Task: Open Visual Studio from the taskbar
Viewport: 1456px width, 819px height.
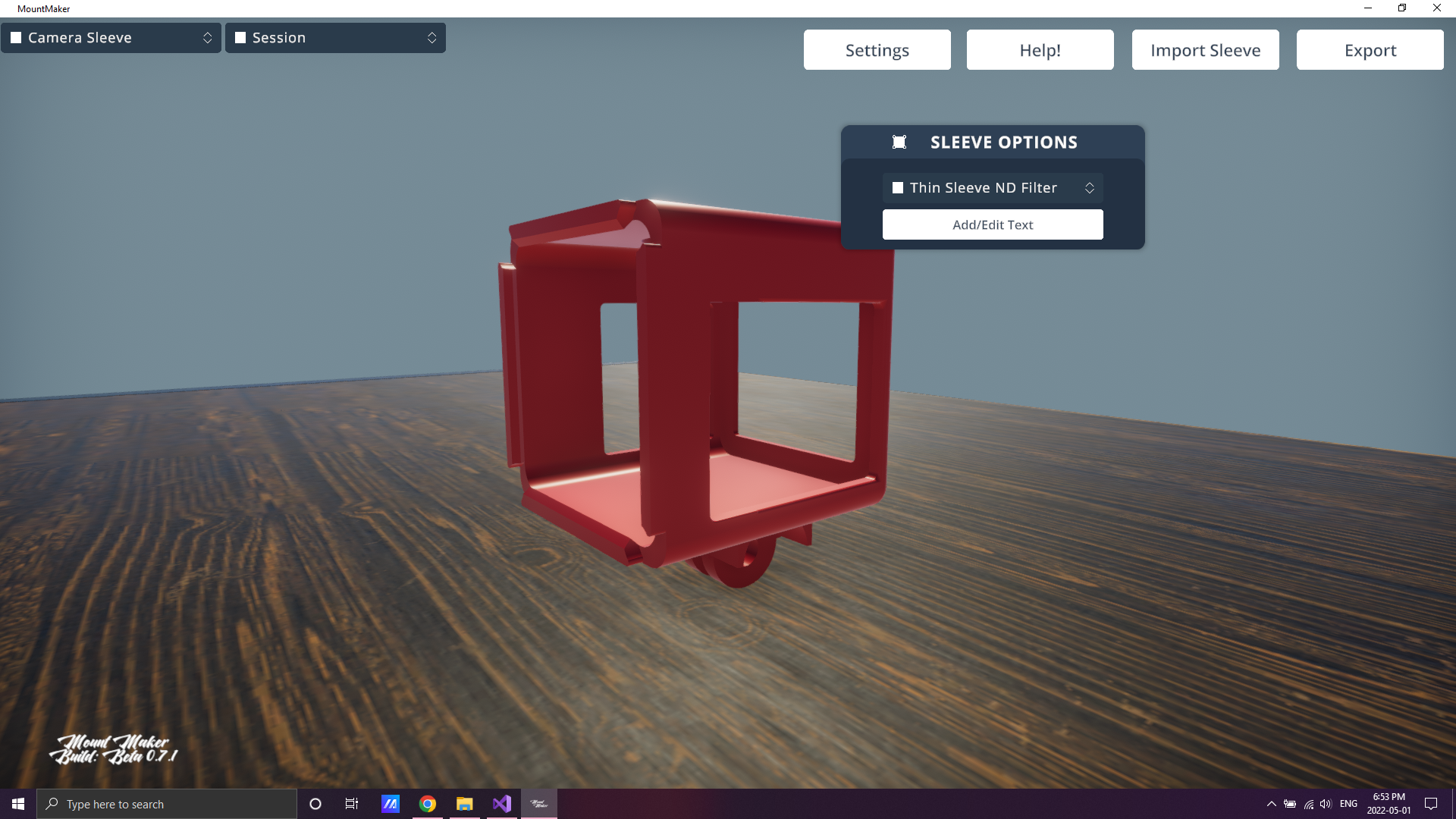Action: pos(502,804)
